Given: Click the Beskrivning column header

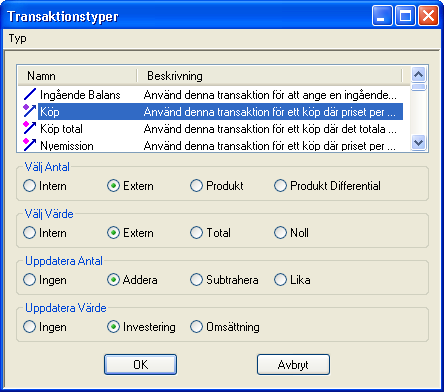Looking at the screenshot, I should pos(269,76).
